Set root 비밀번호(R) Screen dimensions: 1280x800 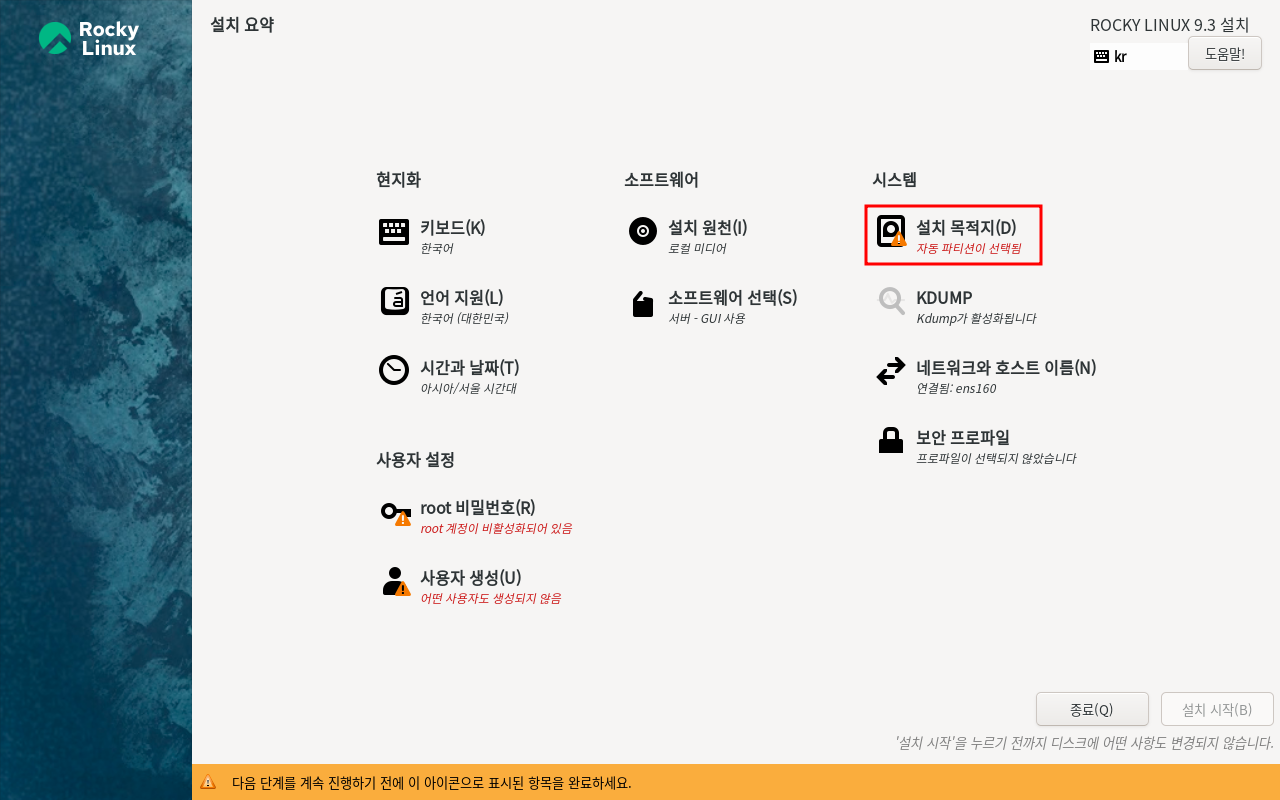[x=477, y=507]
